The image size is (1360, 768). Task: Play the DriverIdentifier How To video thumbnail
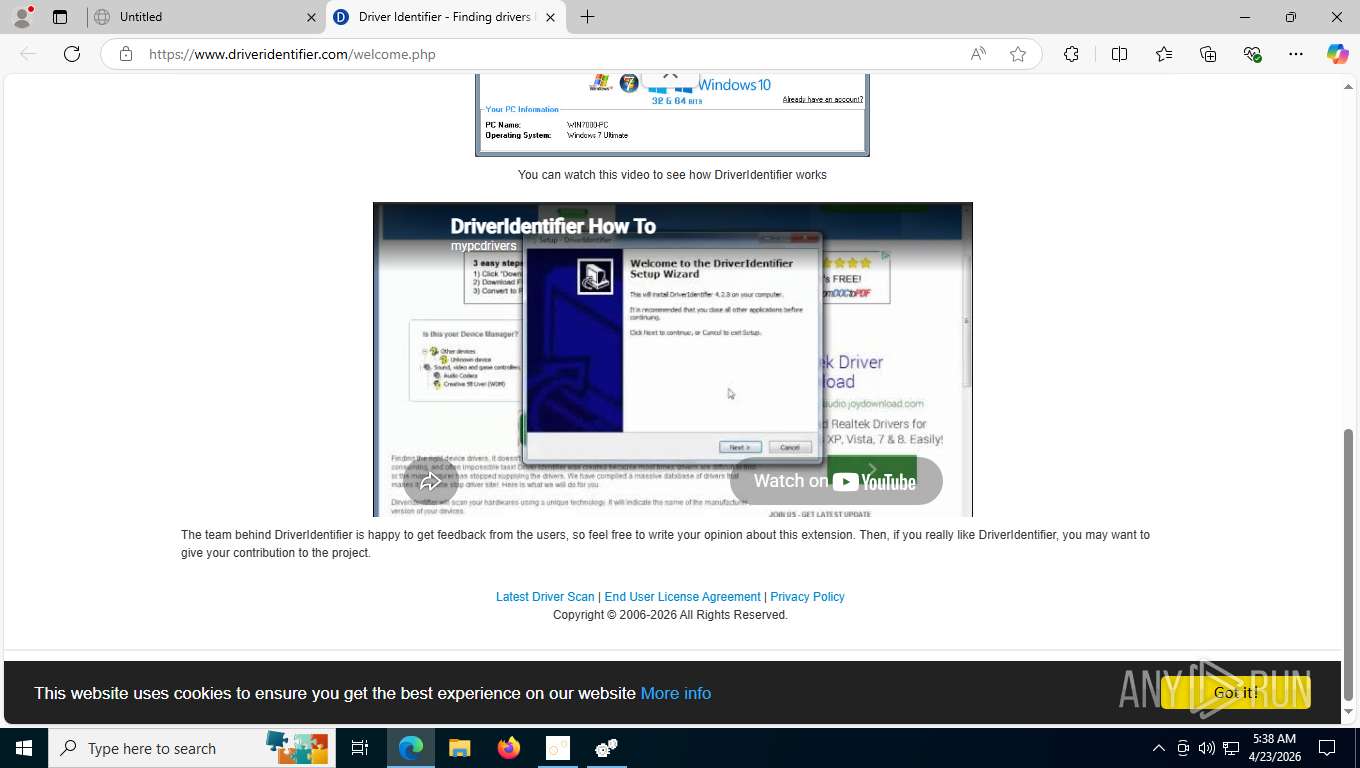[672, 360]
